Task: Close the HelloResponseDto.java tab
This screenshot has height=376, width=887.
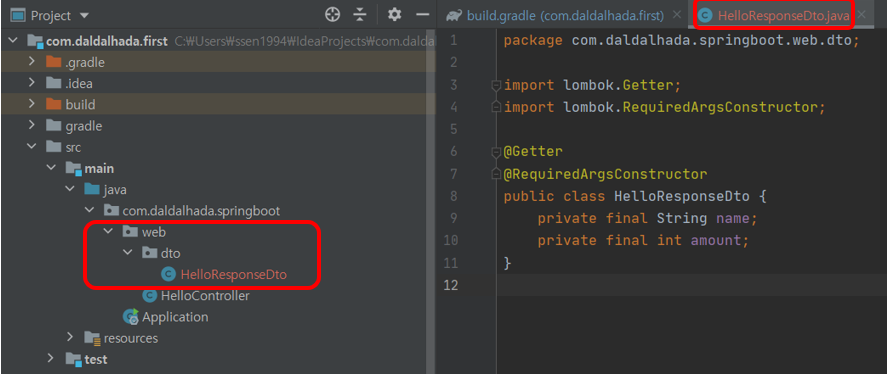Action: (862, 15)
